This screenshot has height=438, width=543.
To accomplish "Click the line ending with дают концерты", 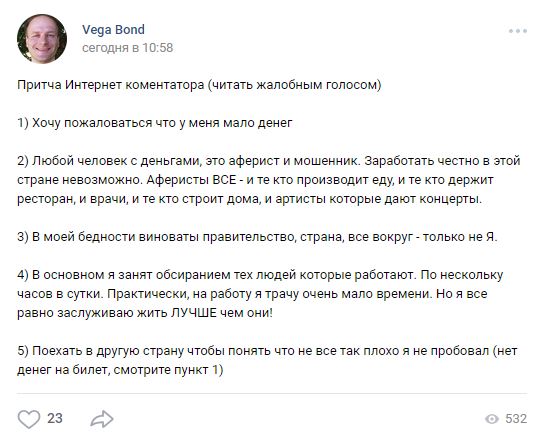I will pyautogui.click(x=249, y=199).
